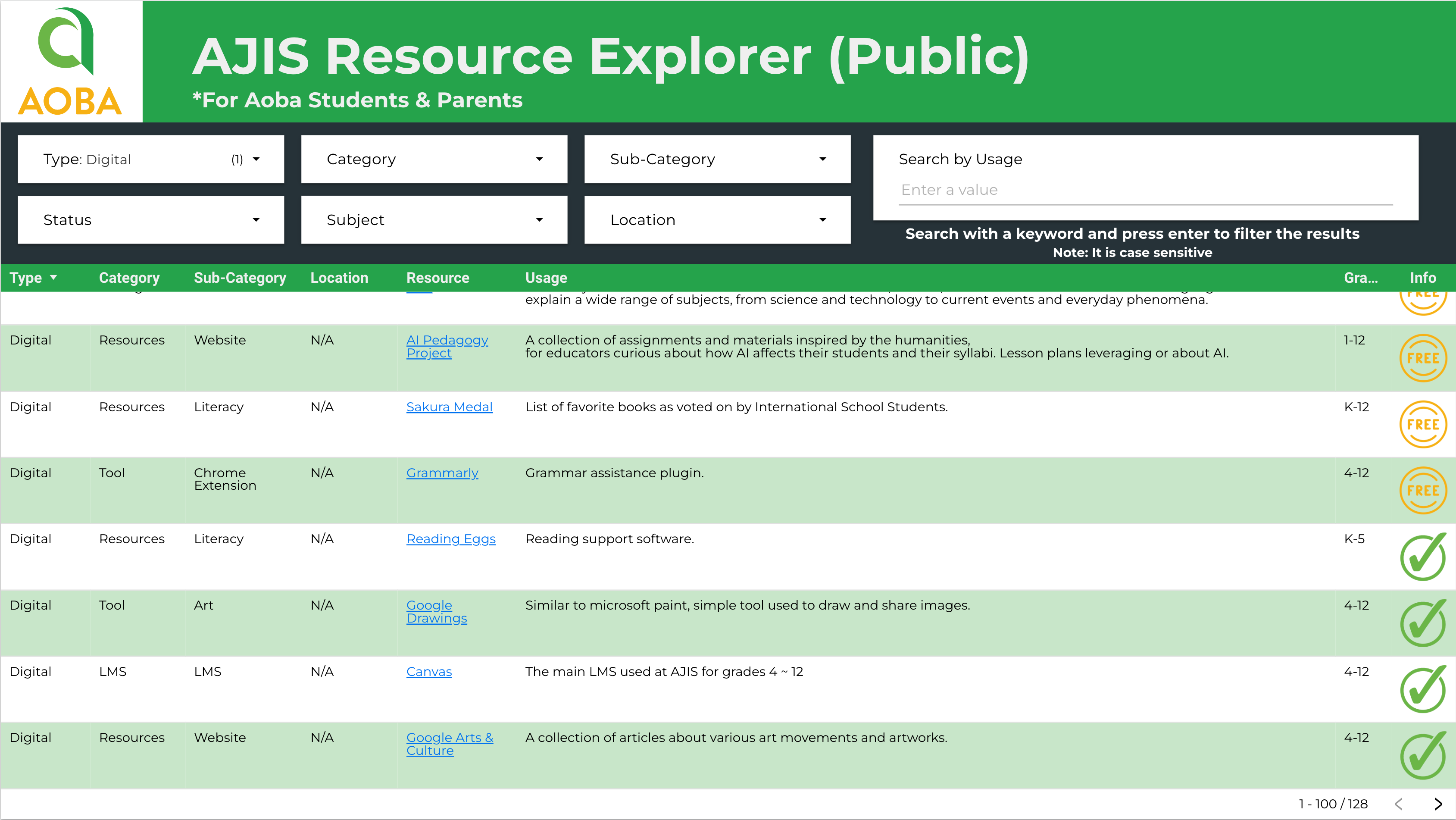This screenshot has width=1456, height=820.
Task: Click FREE badge in Grammarly row
Action: tap(1423, 490)
